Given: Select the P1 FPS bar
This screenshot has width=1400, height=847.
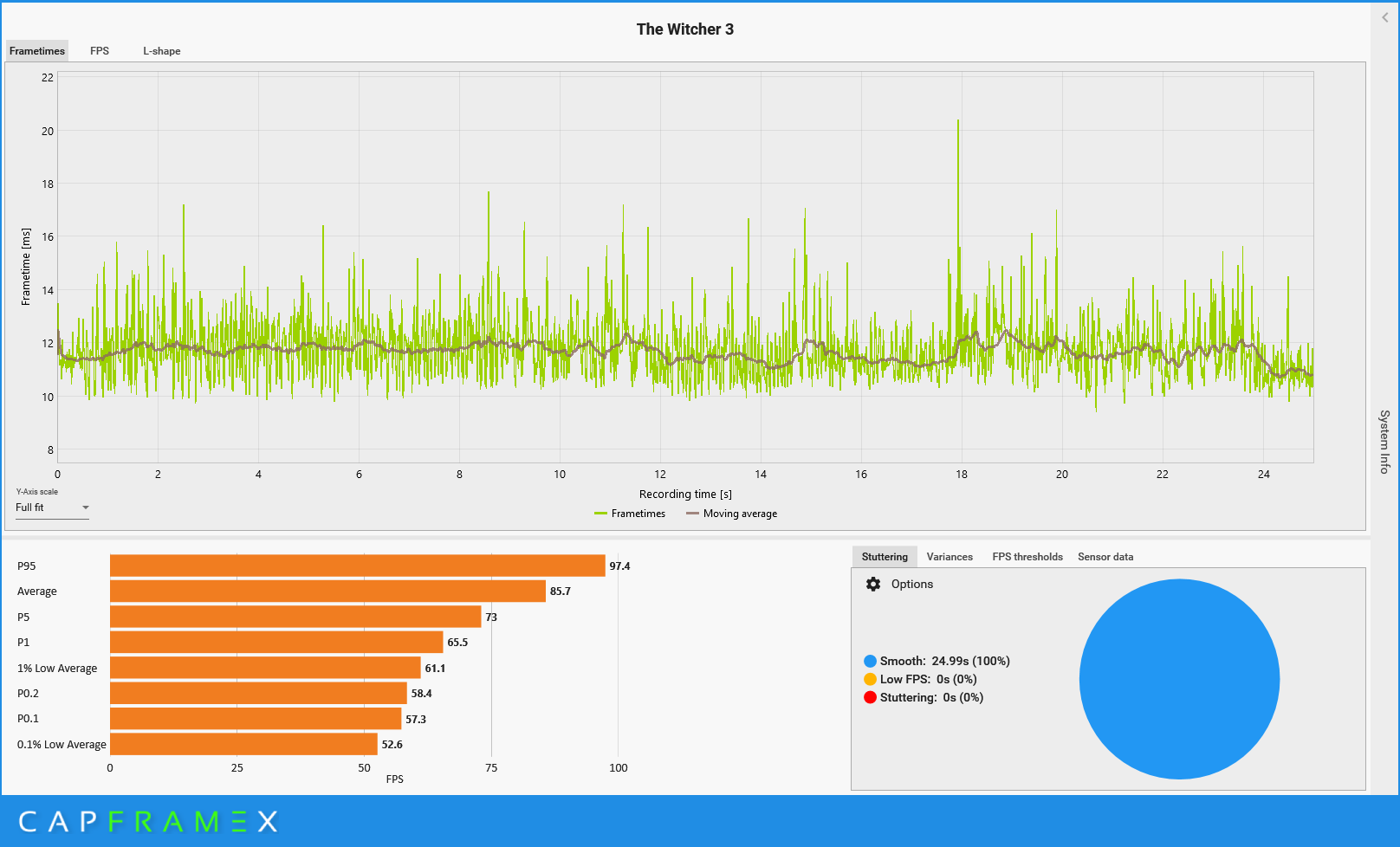Looking at the screenshot, I should (276, 643).
